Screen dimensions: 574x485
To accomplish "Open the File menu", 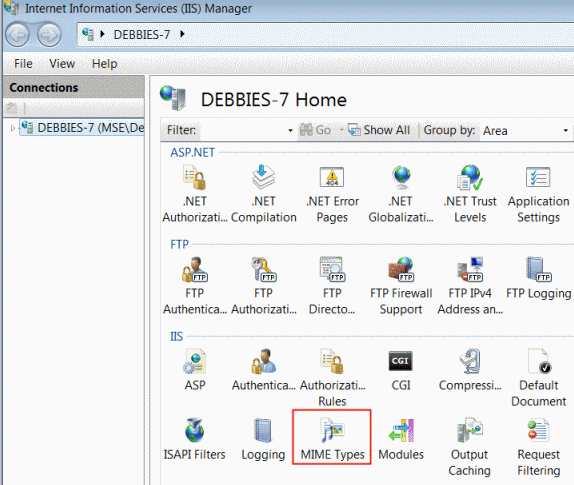I will pyautogui.click(x=23, y=64).
